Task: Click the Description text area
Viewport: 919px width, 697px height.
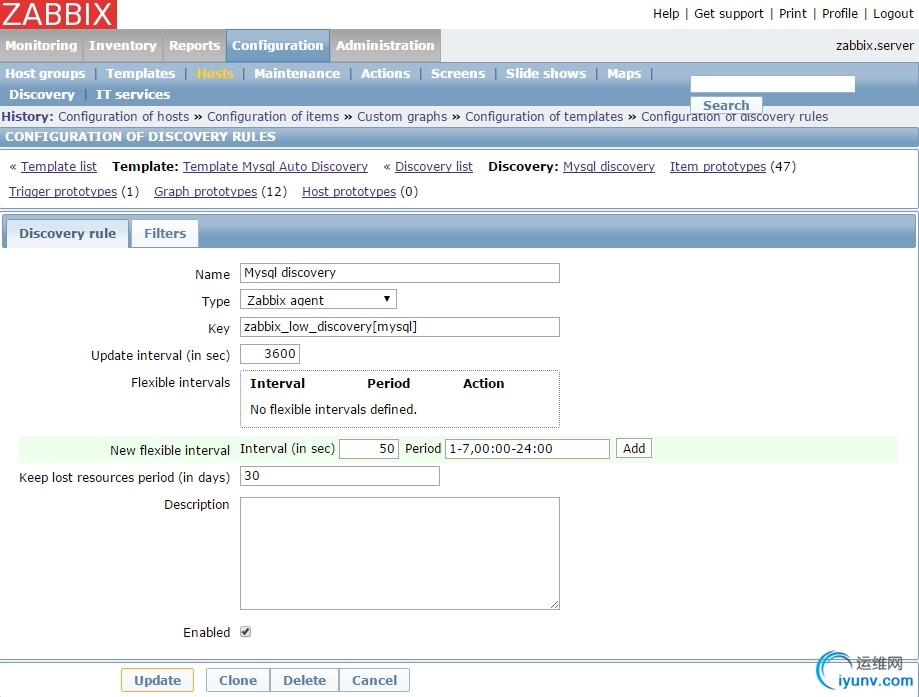Action: 400,553
